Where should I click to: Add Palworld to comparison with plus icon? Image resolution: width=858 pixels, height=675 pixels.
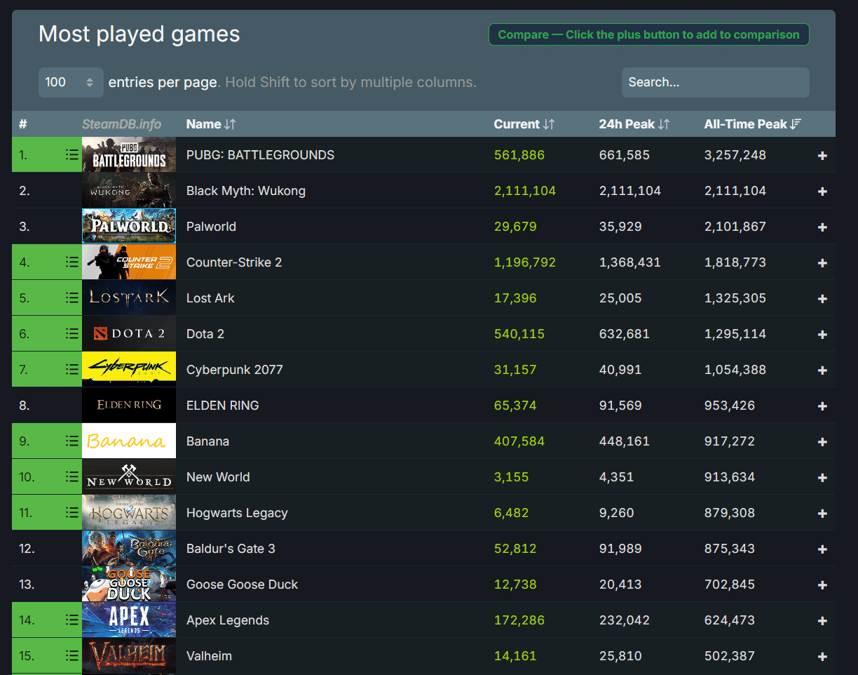[x=822, y=227]
